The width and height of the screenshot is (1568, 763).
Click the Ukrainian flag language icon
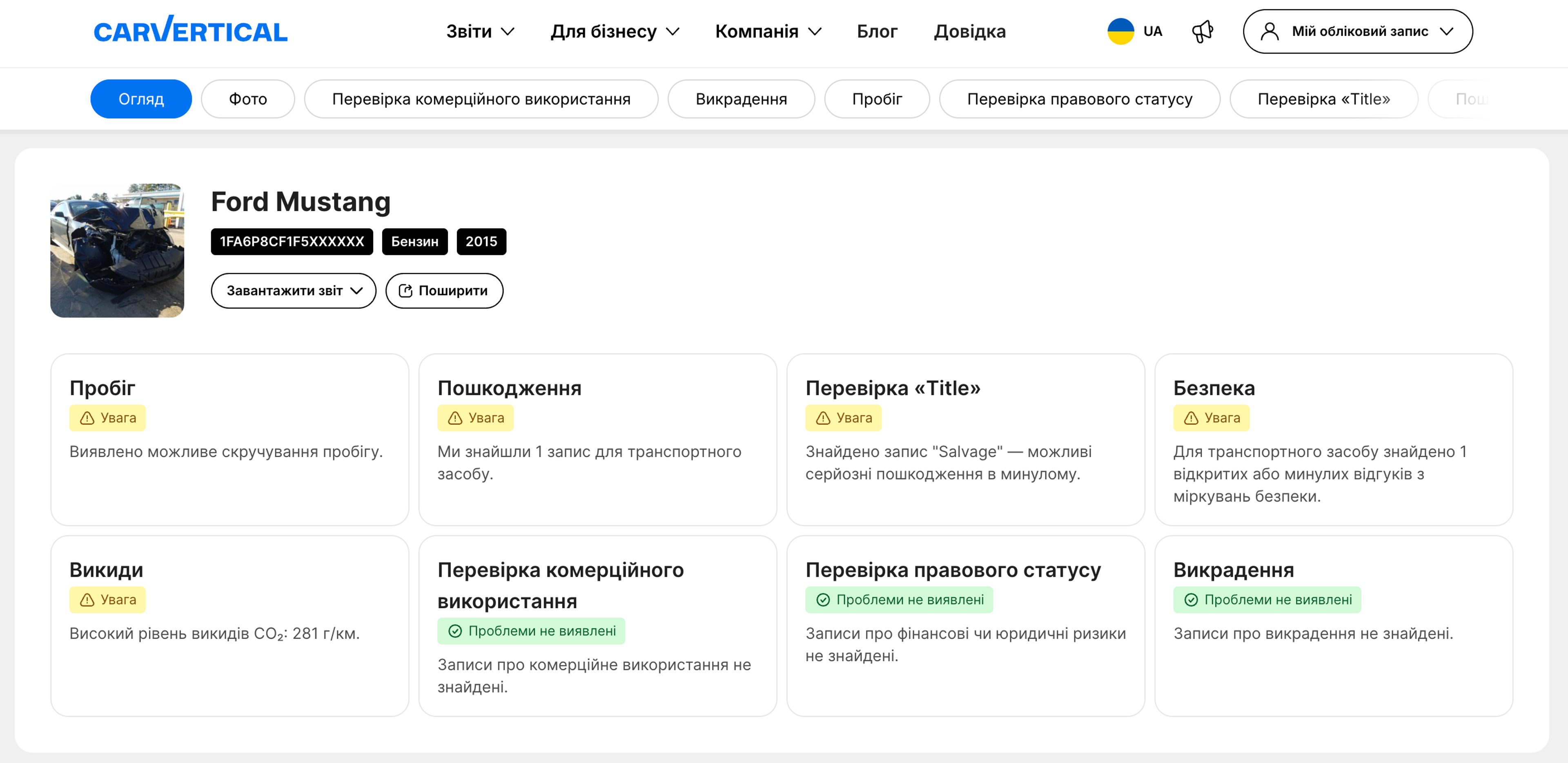click(x=1120, y=31)
